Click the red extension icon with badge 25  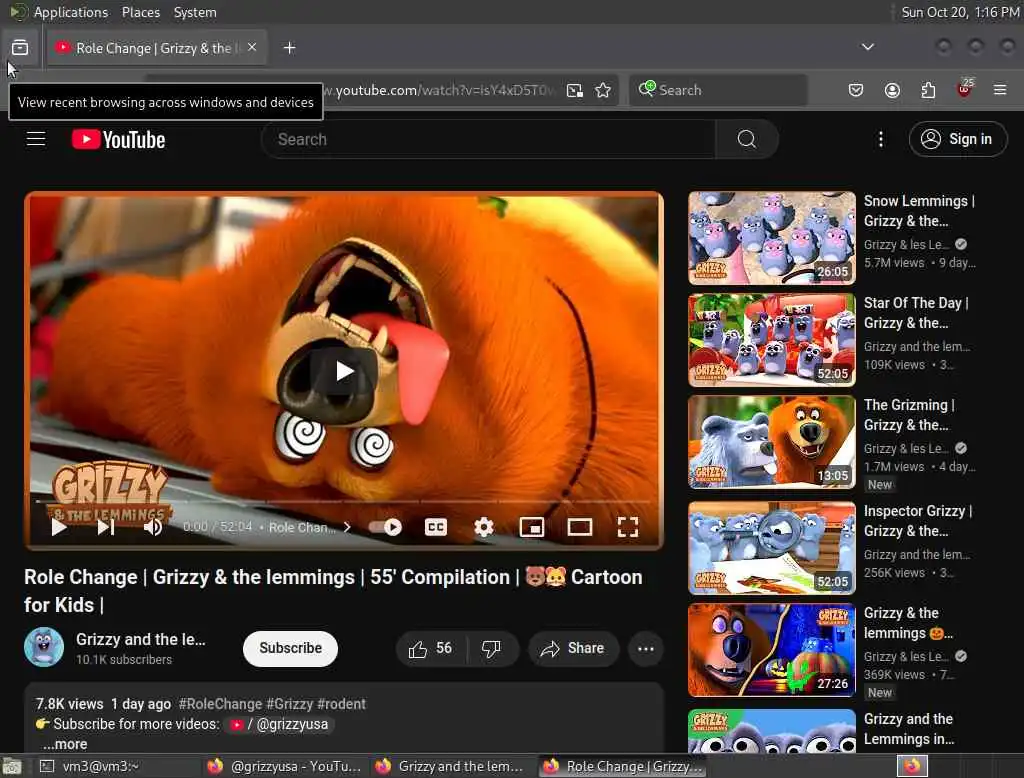965,89
